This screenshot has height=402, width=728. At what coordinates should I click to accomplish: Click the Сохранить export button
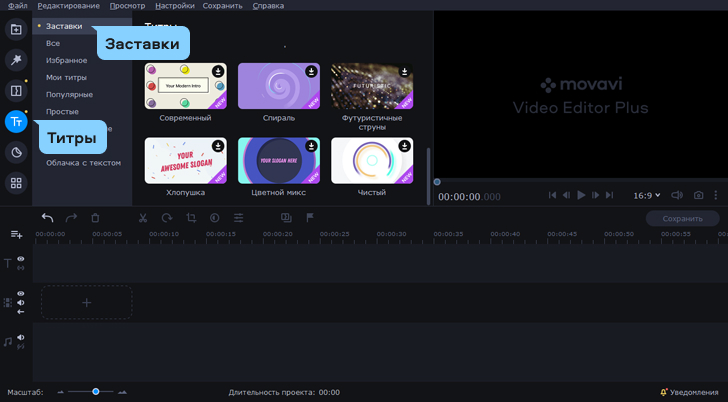pos(682,218)
